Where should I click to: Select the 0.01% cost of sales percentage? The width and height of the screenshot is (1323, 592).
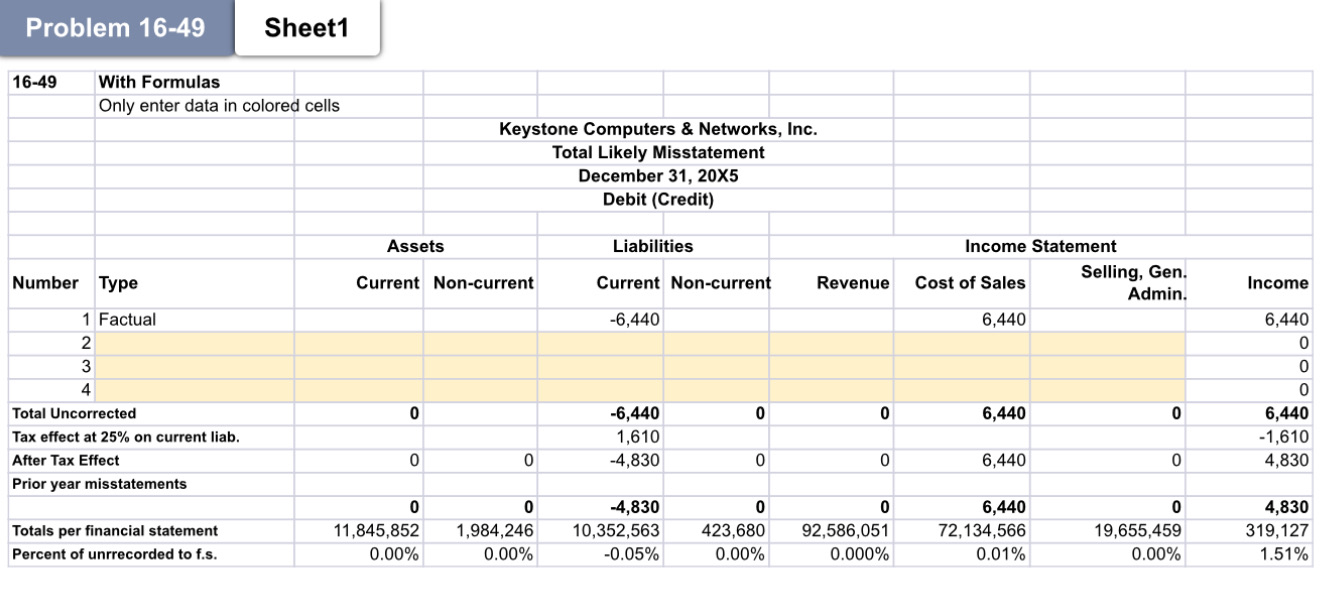[962, 554]
